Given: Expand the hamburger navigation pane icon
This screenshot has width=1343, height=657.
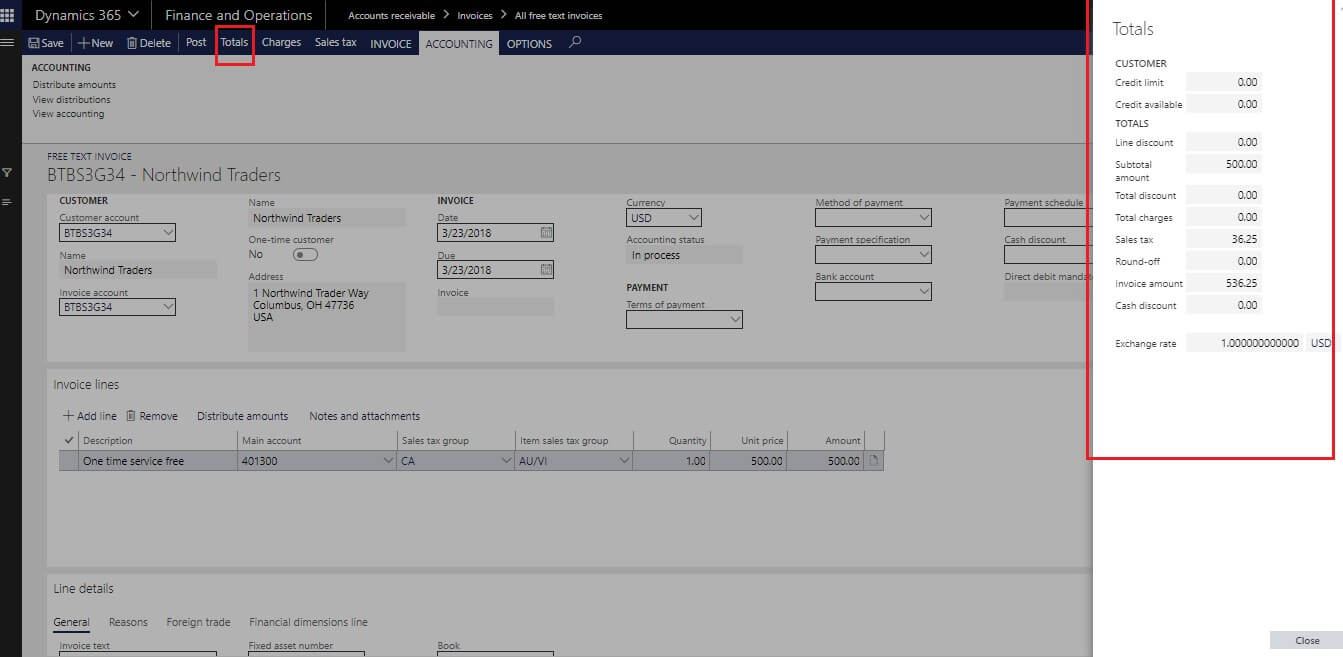Looking at the screenshot, I should pos(8,43).
